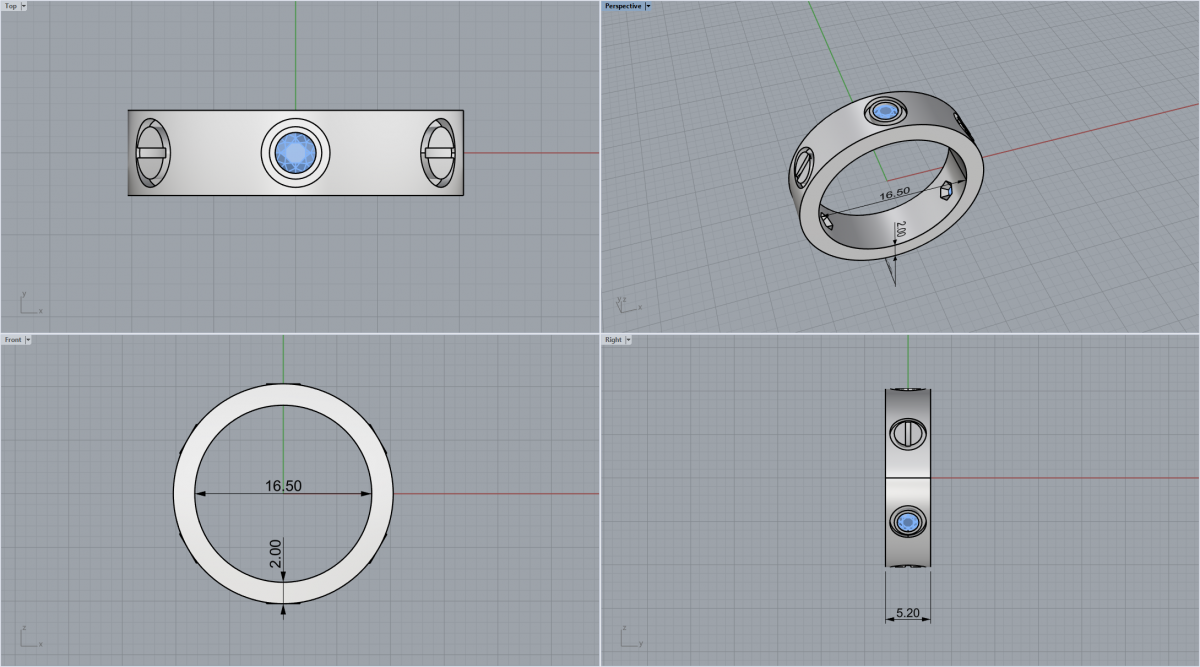The image size is (1200, 667).
Task: Expand the Front viewport dropdown arrow
Action: click(x=28, y=340)
